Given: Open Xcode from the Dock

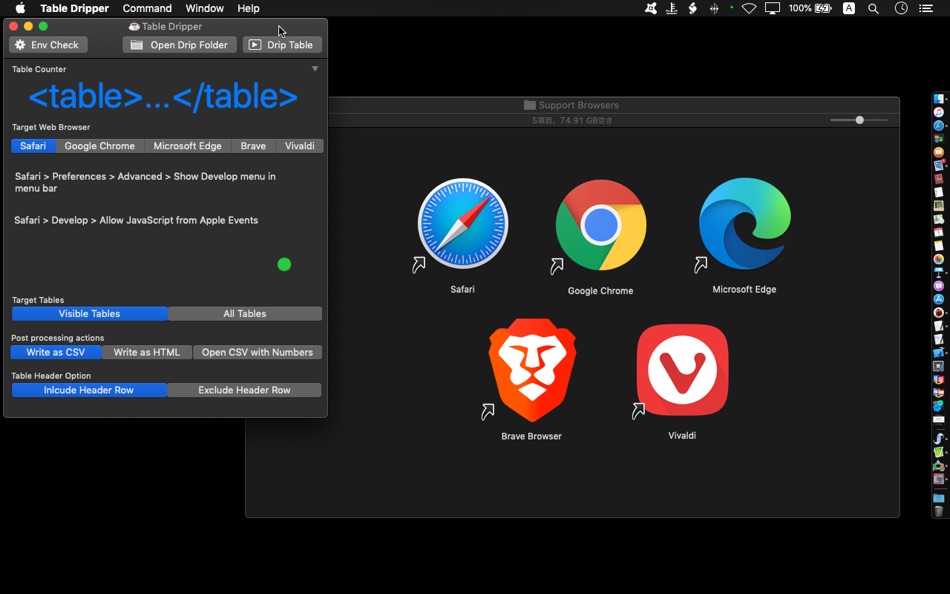Looking at the screenshot, I should coord(938,352).
